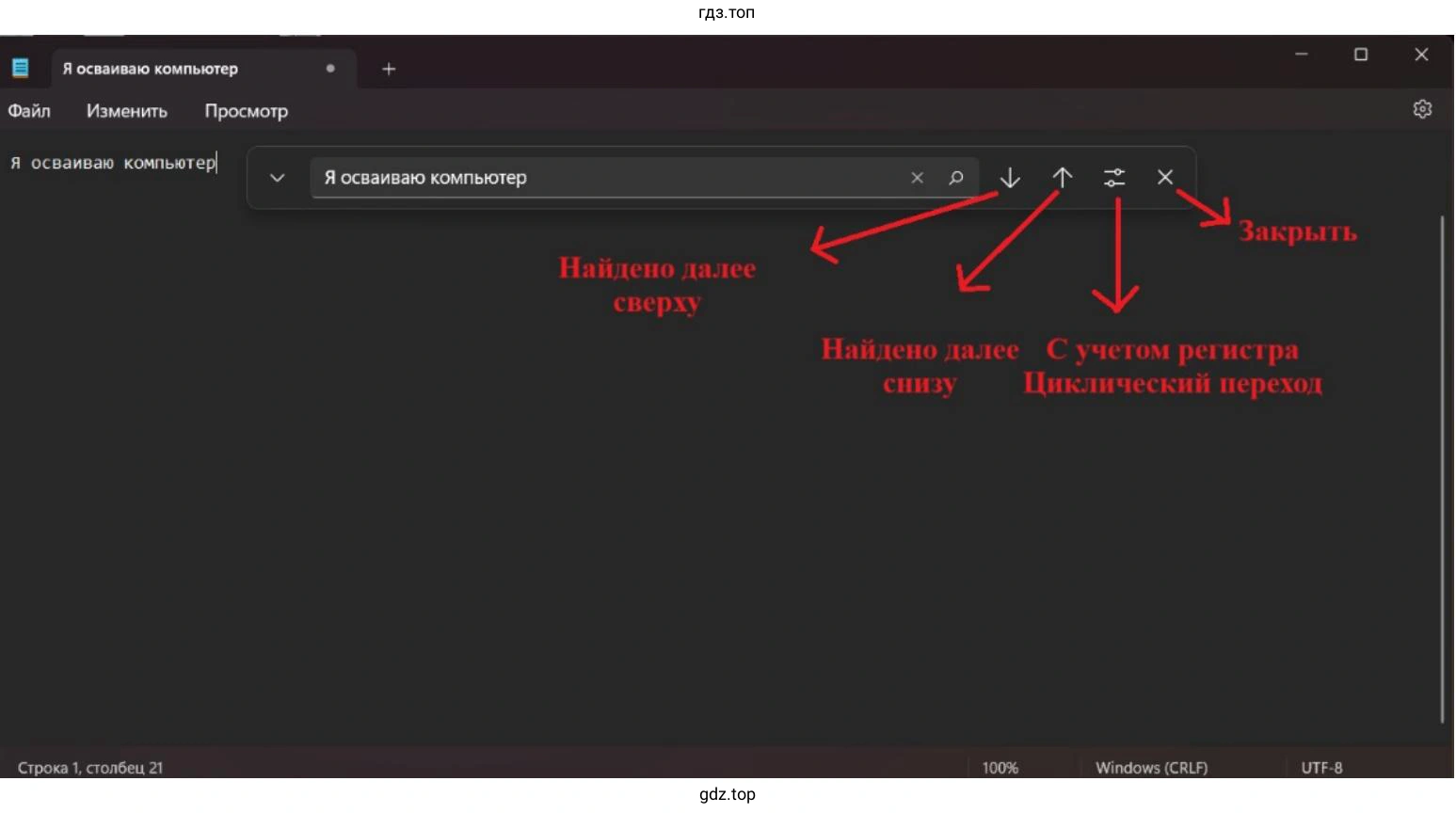Click the UTF-8 encoding indicator
Image resolution: width=1456 pixels, height=813 pixels.
point(1321,767)
